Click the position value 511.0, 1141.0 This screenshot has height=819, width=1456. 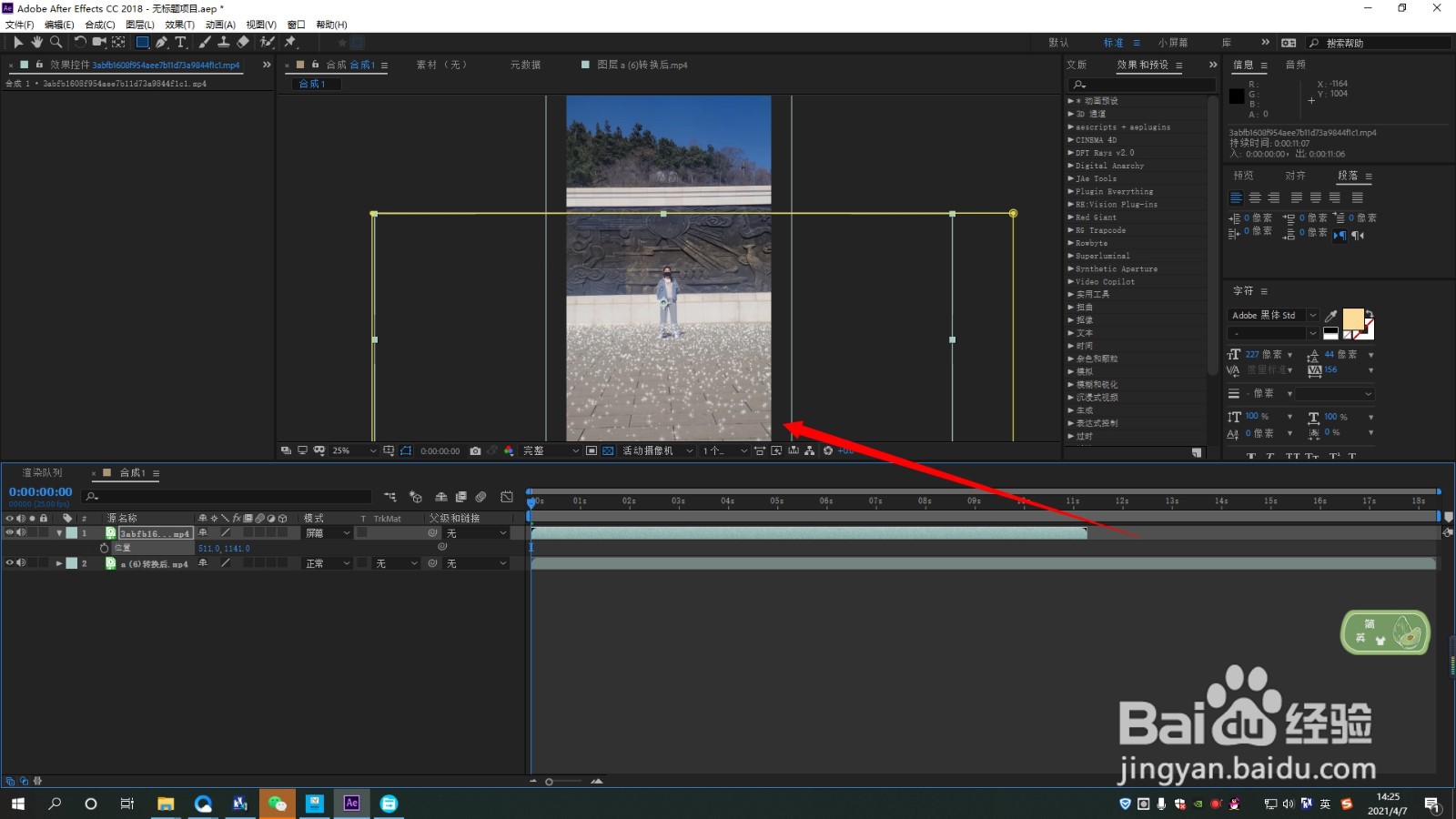224,549
